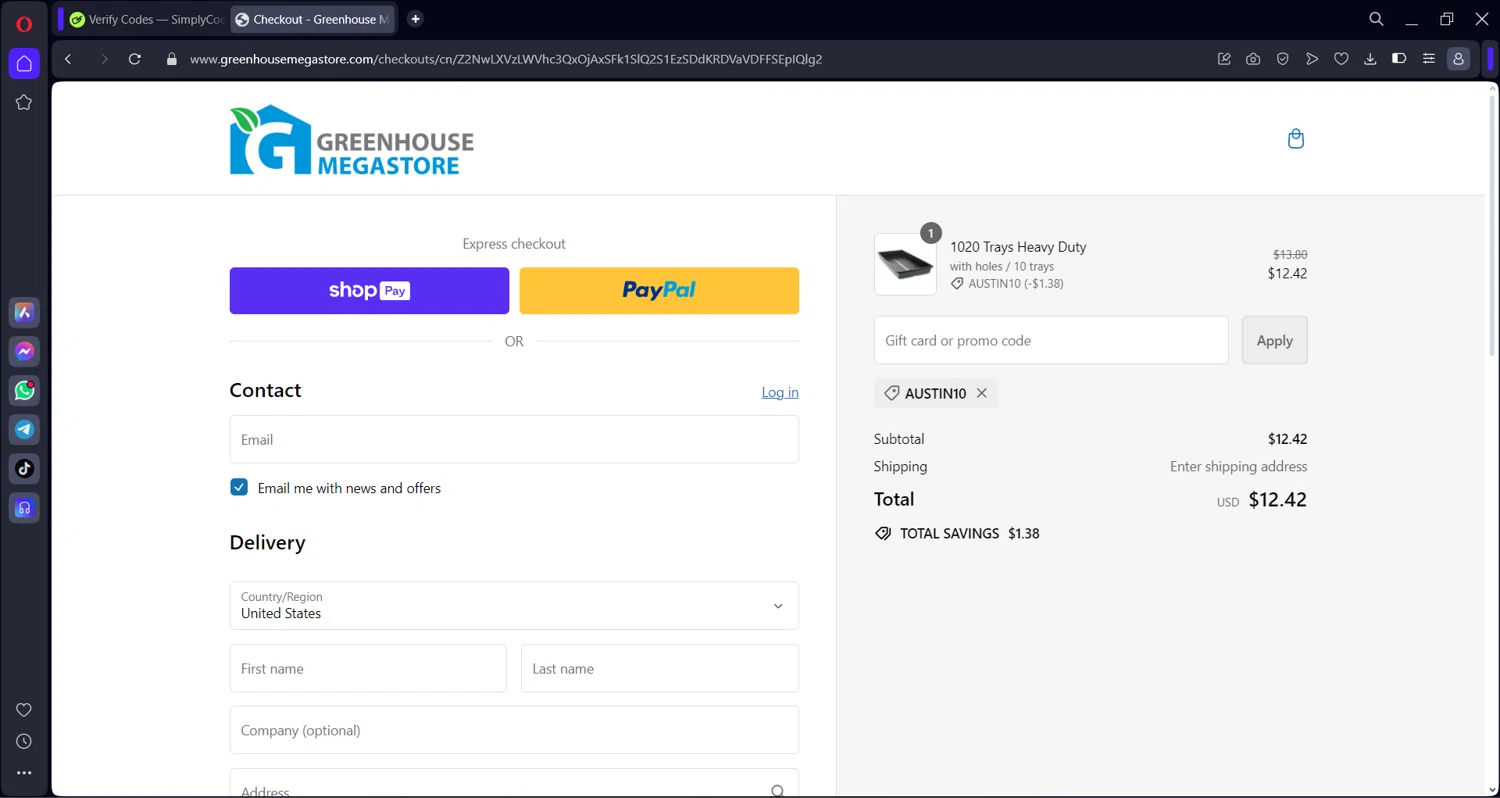Add page to bookmarks heart icon
This screenshot has width=1500, height=798.
coord(1341,59)
